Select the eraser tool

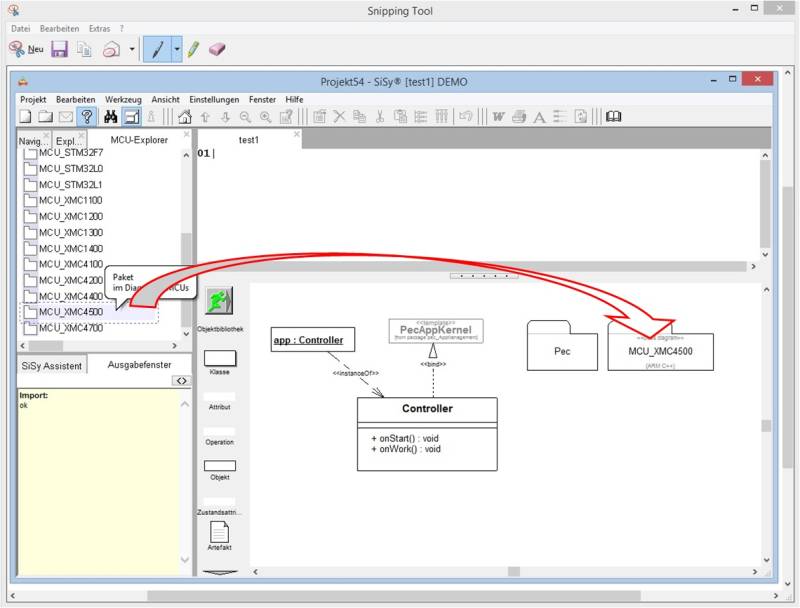tap(217, 49)
